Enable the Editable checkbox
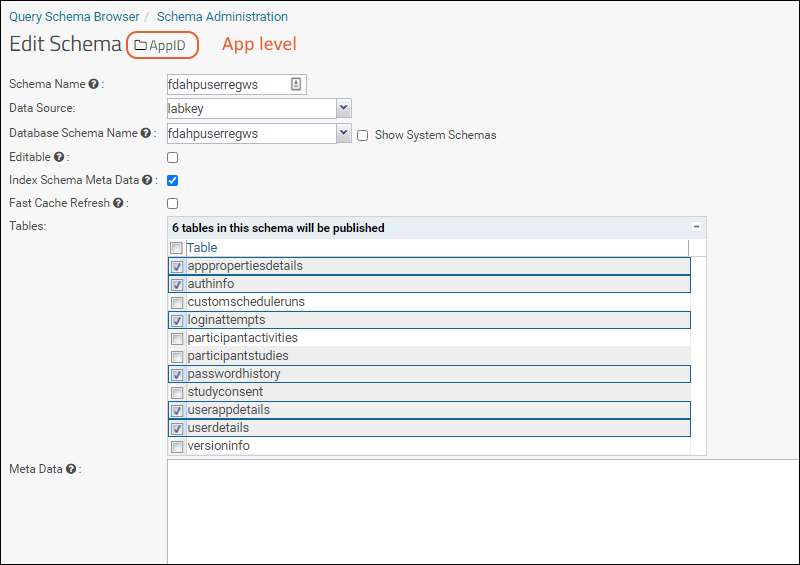800x565 pixels. (x=173, y=157)
